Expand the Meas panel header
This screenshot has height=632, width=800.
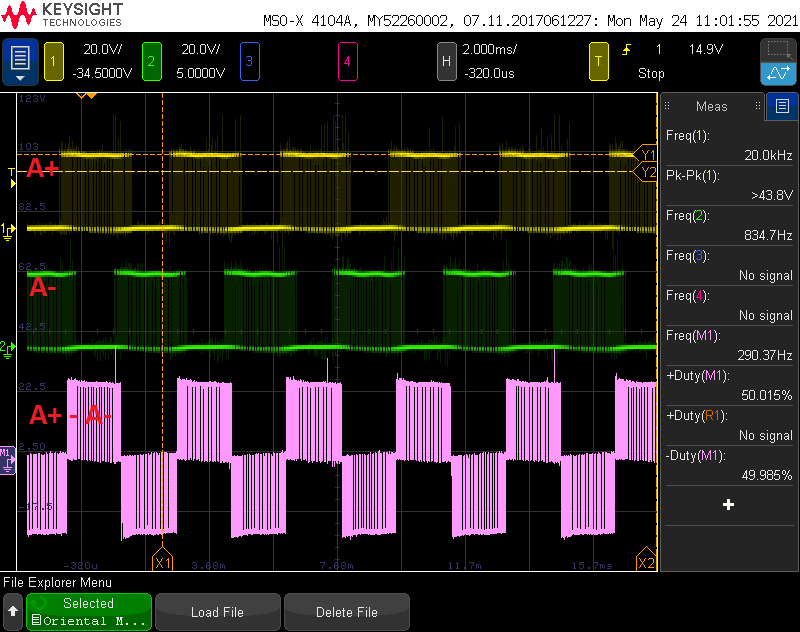click(x=712, y=106)
